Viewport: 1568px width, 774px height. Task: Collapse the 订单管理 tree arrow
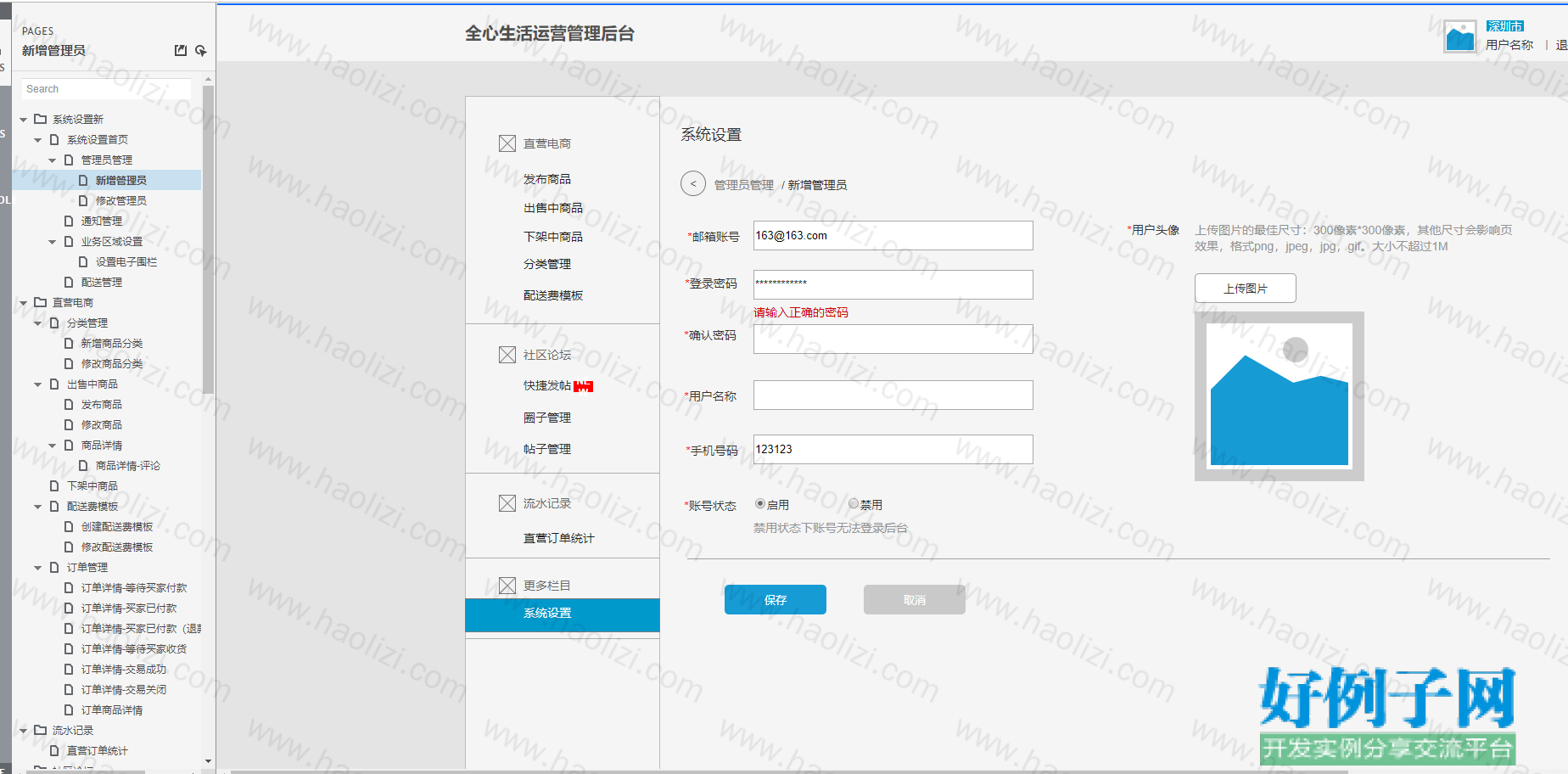(38, 568)
